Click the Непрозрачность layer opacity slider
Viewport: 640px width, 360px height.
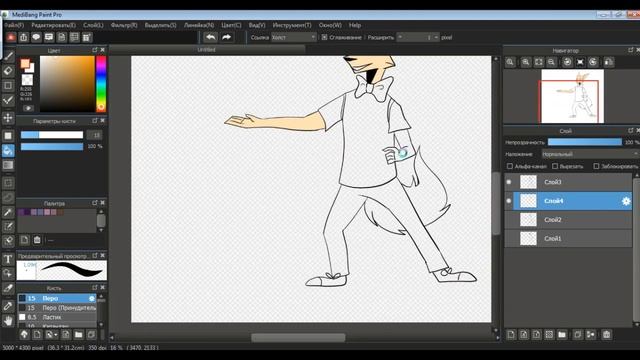tap(584, 142)
